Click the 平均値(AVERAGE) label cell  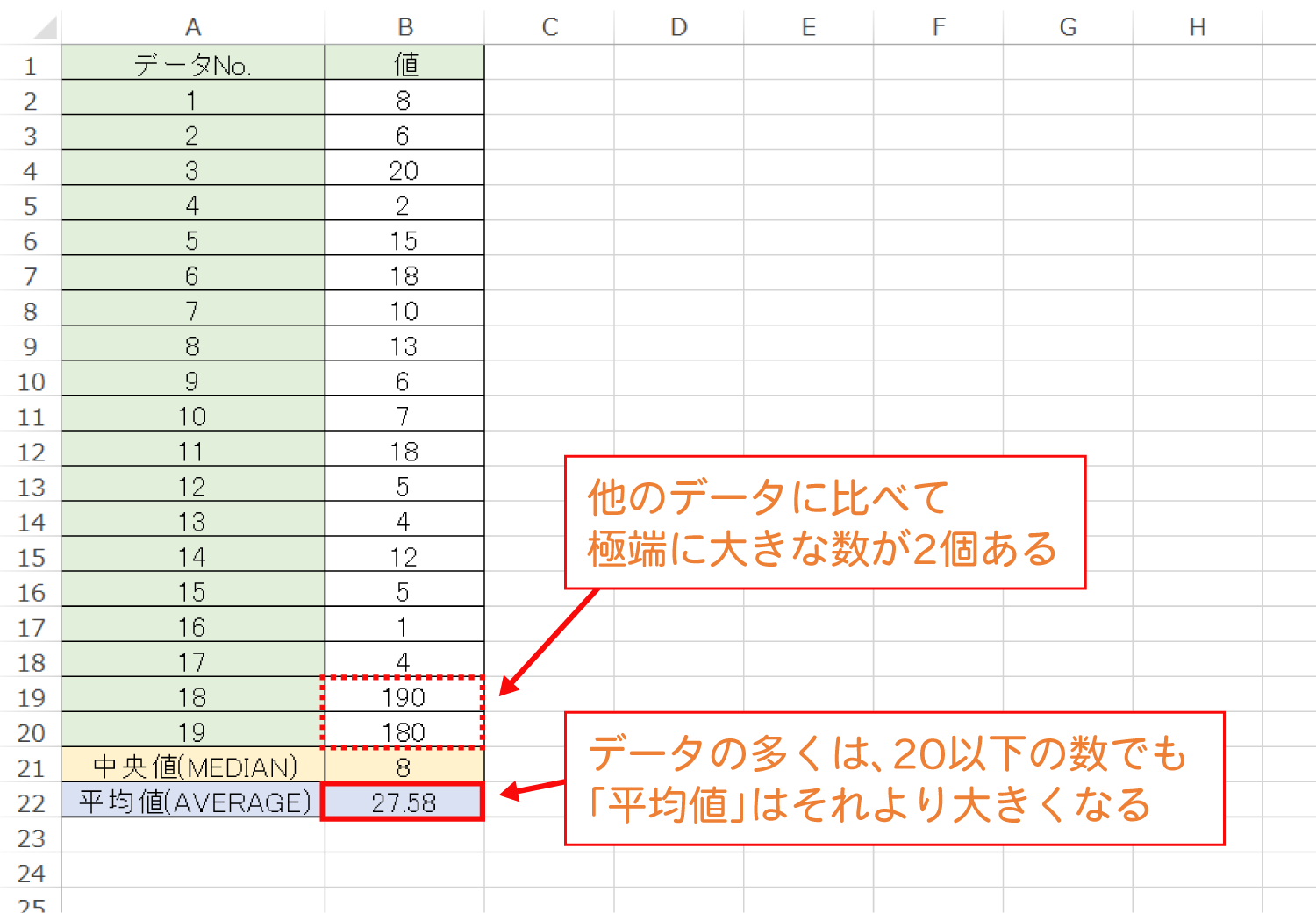(x=193, y=800)
